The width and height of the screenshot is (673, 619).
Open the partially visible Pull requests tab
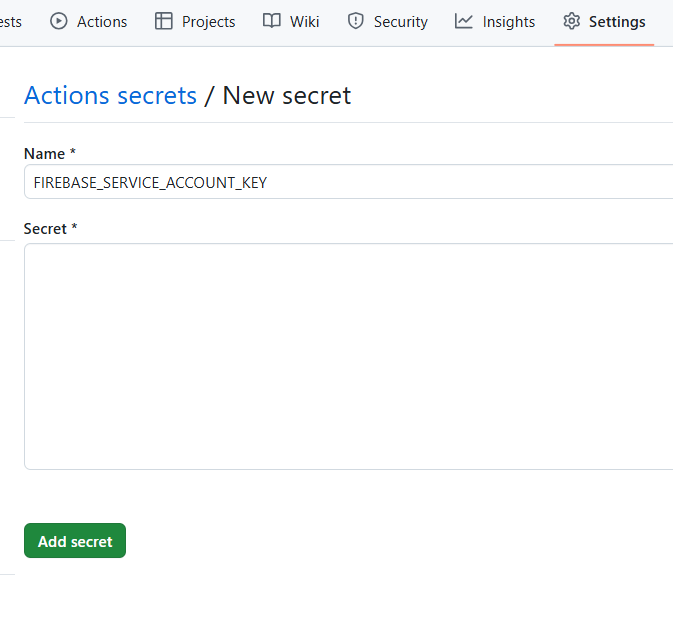click(10, 22)
